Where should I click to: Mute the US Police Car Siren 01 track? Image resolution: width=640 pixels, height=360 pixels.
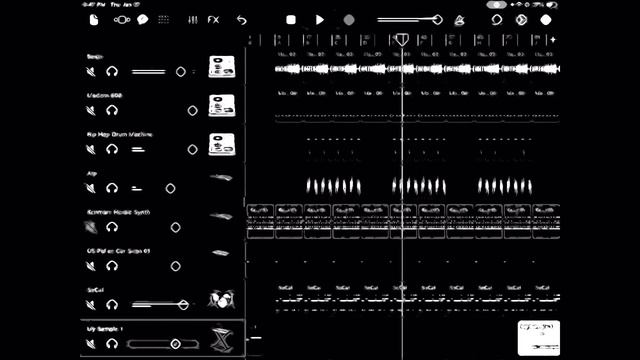(x=91, y=266)
